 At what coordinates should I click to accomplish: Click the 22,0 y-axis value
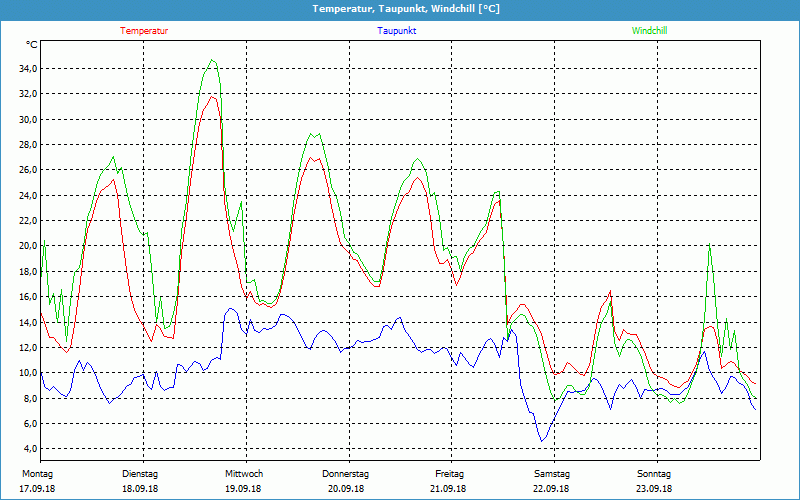[x=29, y=220]
